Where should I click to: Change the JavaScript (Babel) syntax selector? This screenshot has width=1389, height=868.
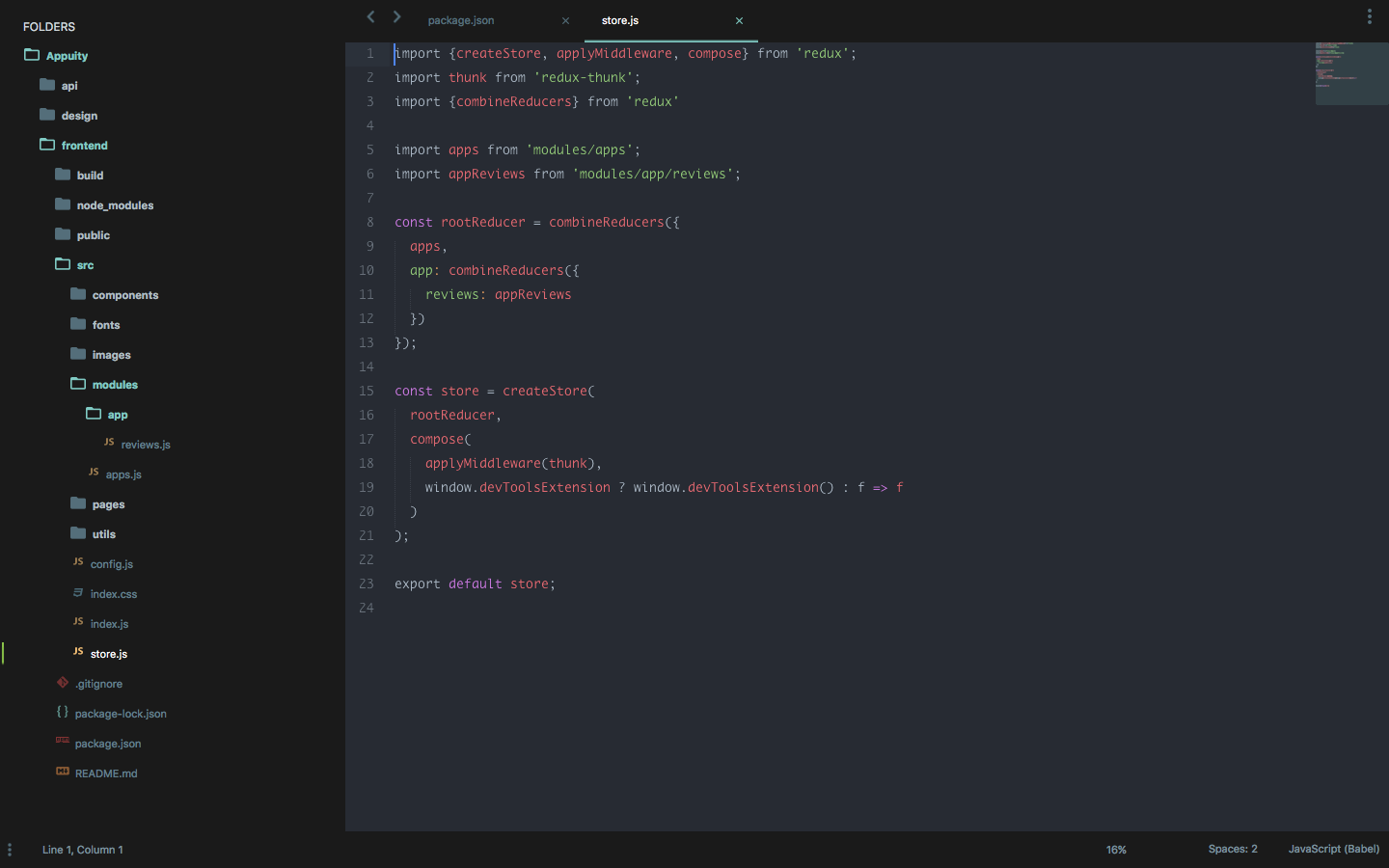tap(1333, 850)
